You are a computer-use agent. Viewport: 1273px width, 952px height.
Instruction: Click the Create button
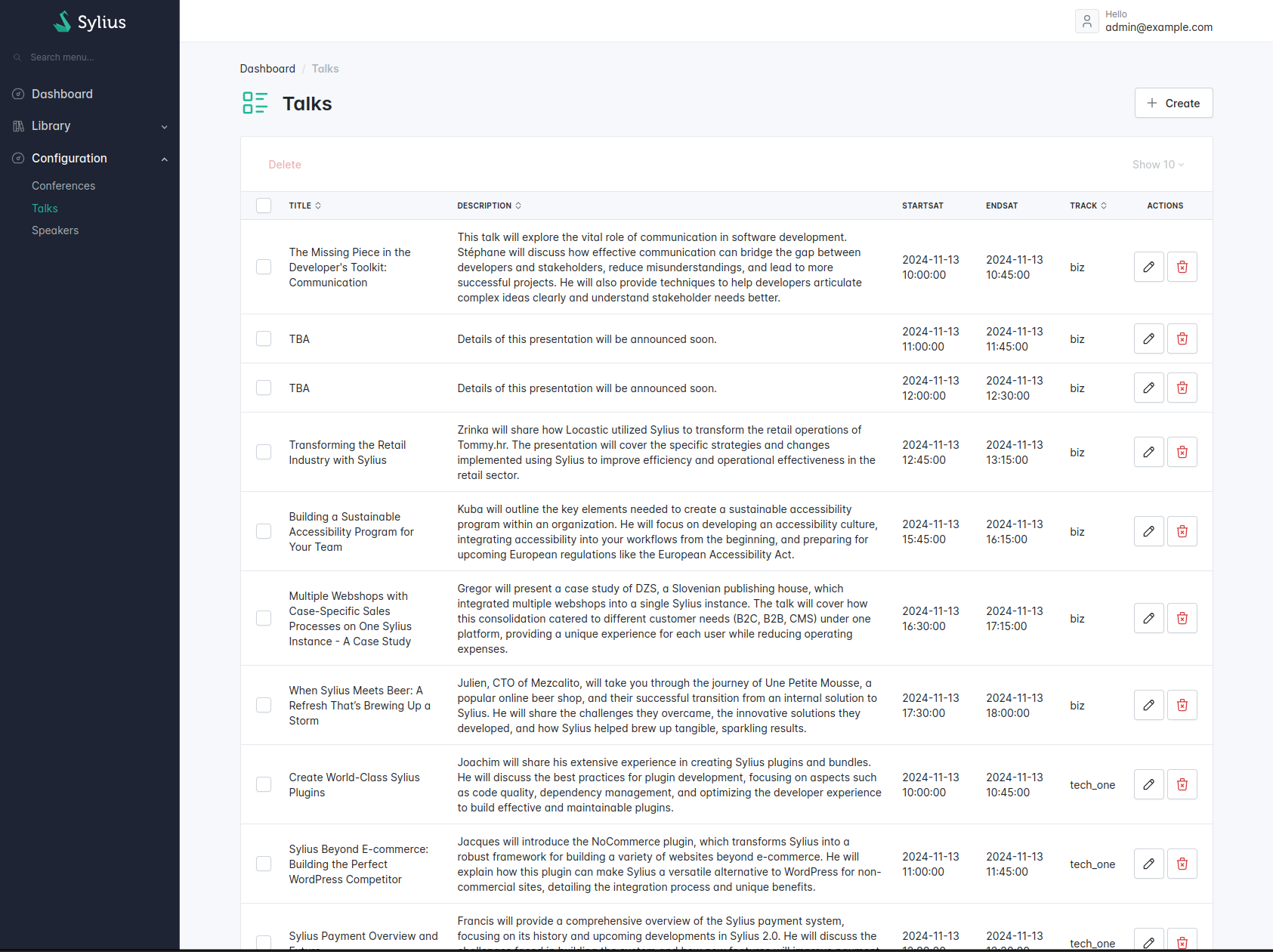click(1173, 103)
